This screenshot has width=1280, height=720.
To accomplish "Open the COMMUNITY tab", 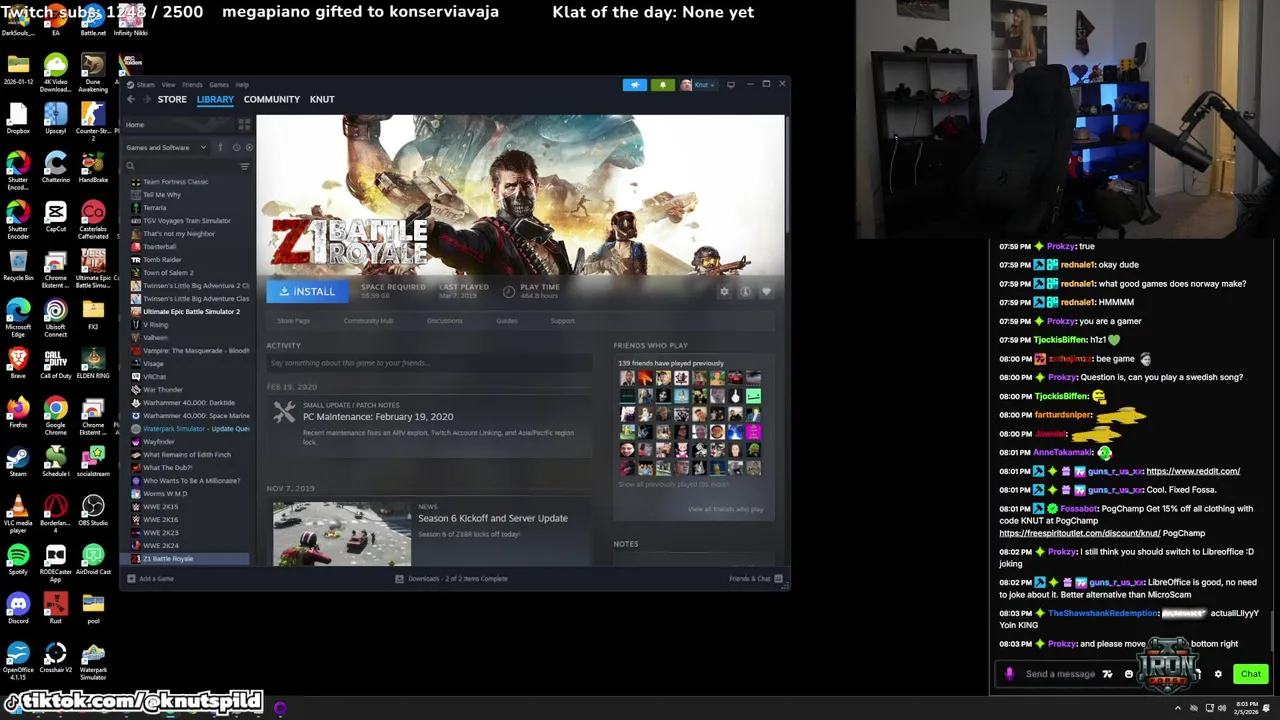I will click(271, 99).
